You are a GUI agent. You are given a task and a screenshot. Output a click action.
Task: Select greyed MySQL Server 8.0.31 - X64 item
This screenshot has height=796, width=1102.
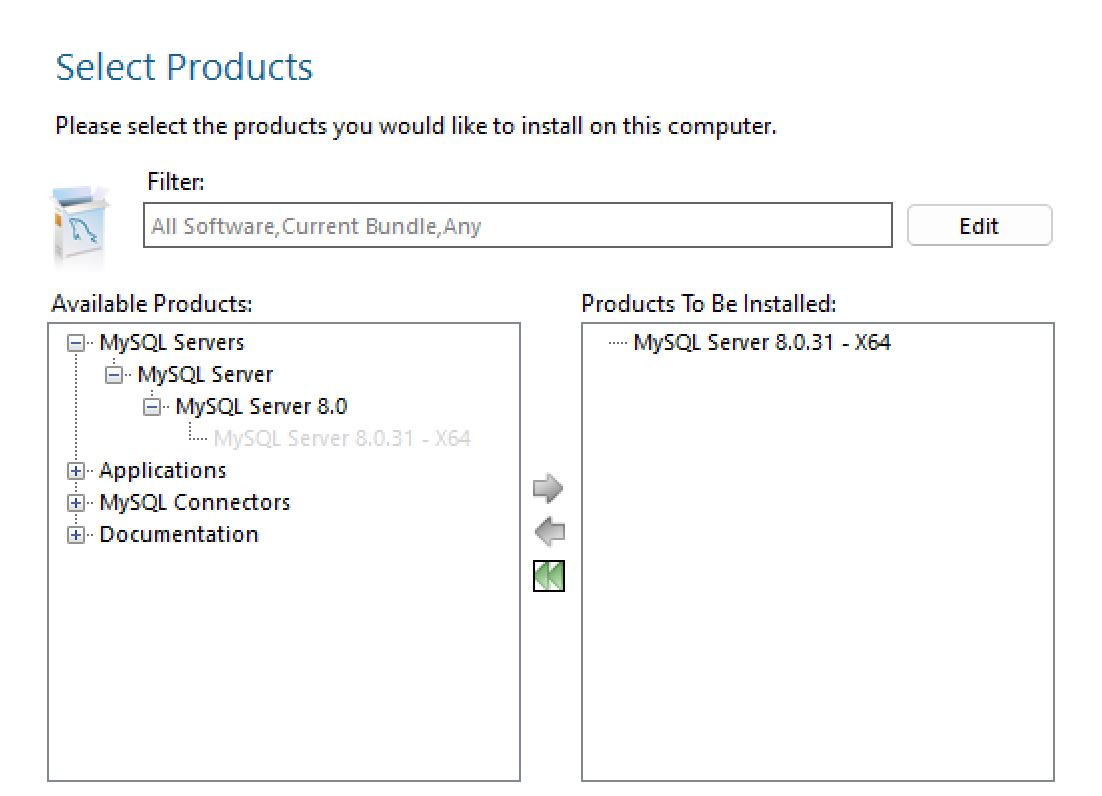[x=342, y=438]
